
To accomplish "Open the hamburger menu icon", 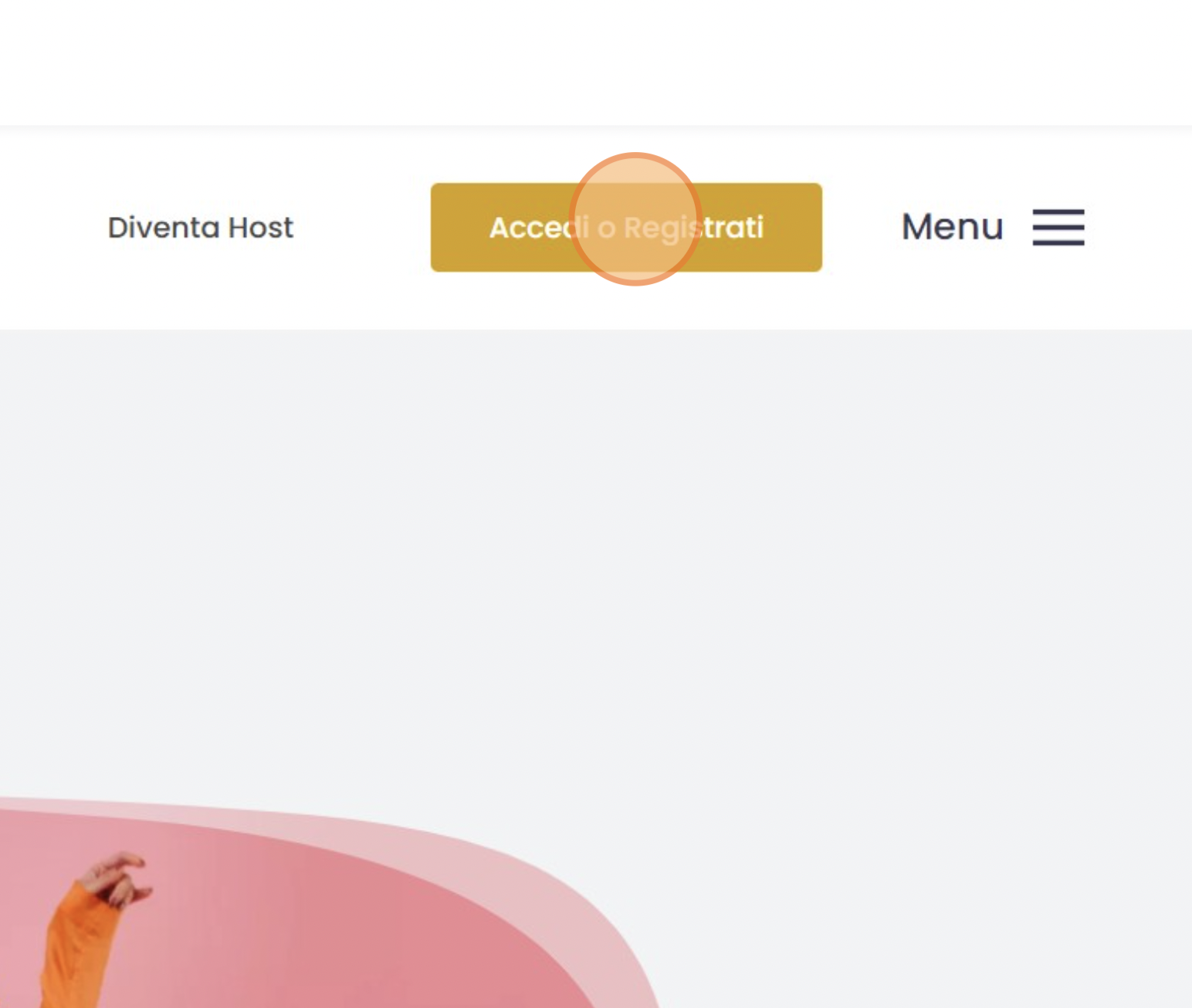I will (1058, 227).
